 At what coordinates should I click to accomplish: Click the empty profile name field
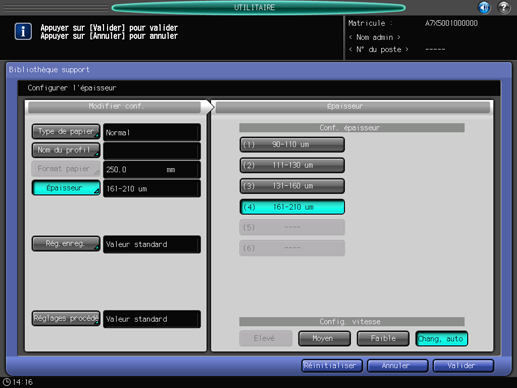pyautogui.click(x=152, y=151)
